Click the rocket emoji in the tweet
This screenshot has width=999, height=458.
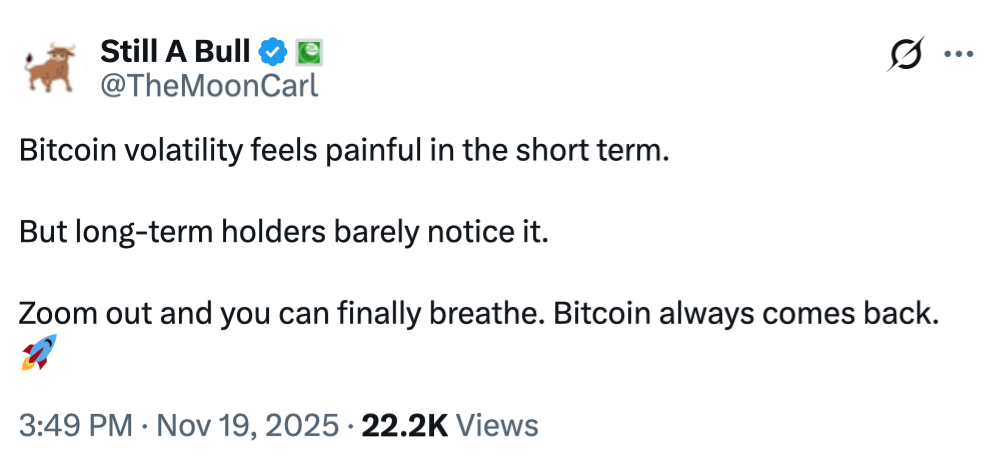coord(38,353)
